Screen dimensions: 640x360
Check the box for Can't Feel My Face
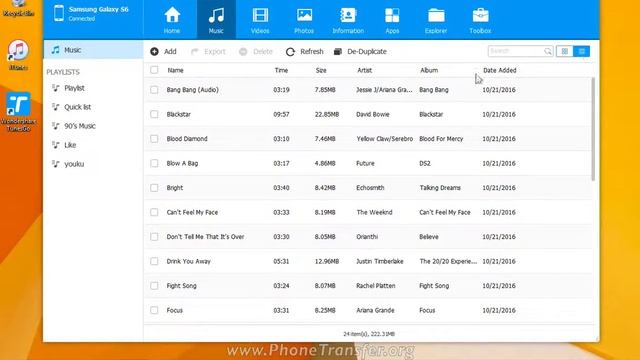coord(154,212)
